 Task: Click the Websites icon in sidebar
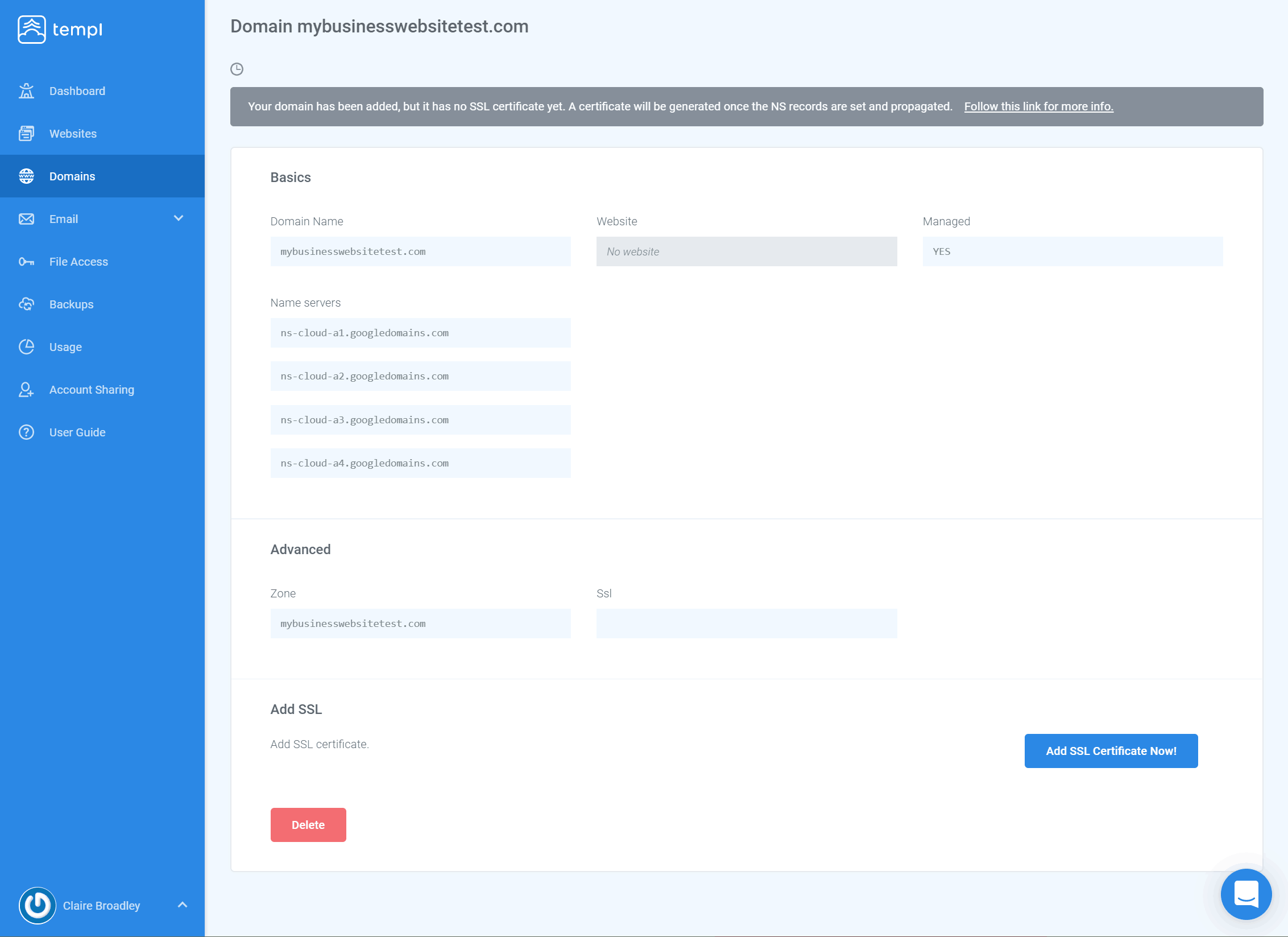[28, 133]
